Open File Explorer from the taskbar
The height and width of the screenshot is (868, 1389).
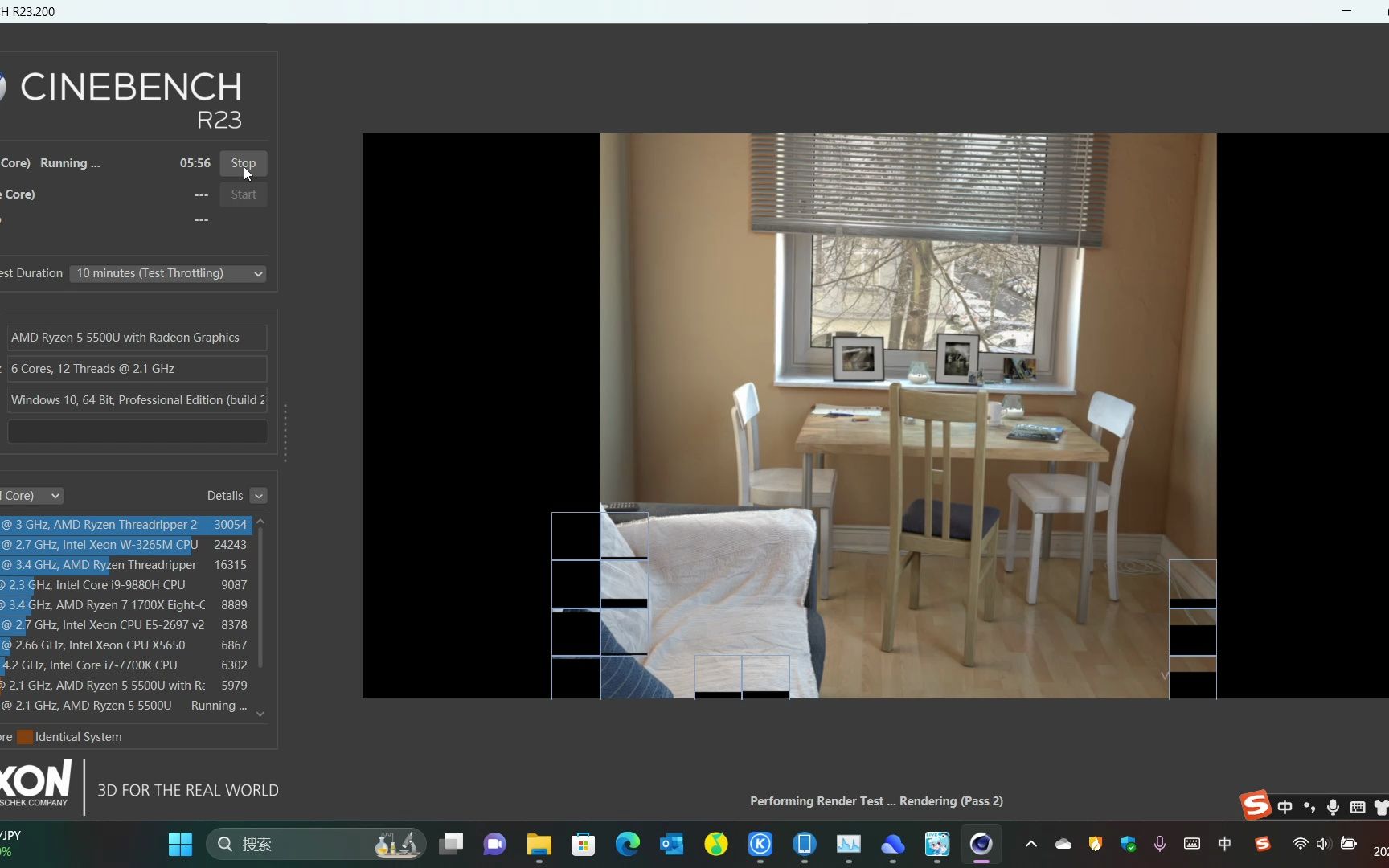[539, 844]
